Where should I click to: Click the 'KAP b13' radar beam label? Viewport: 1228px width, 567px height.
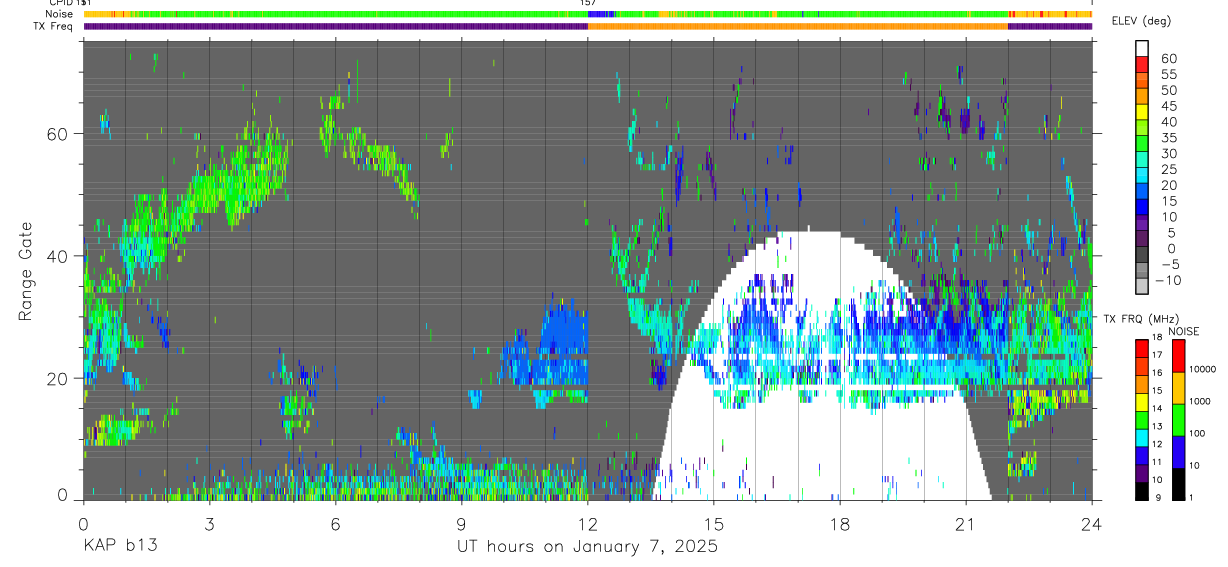[x=120, y=547]
